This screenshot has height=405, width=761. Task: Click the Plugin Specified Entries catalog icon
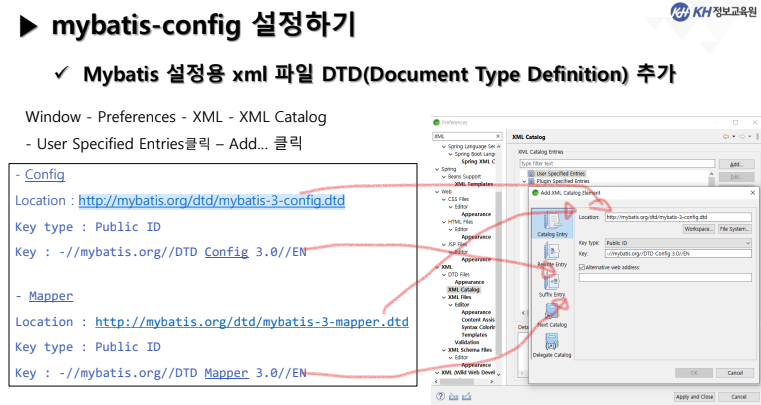[x=531, y=181]
